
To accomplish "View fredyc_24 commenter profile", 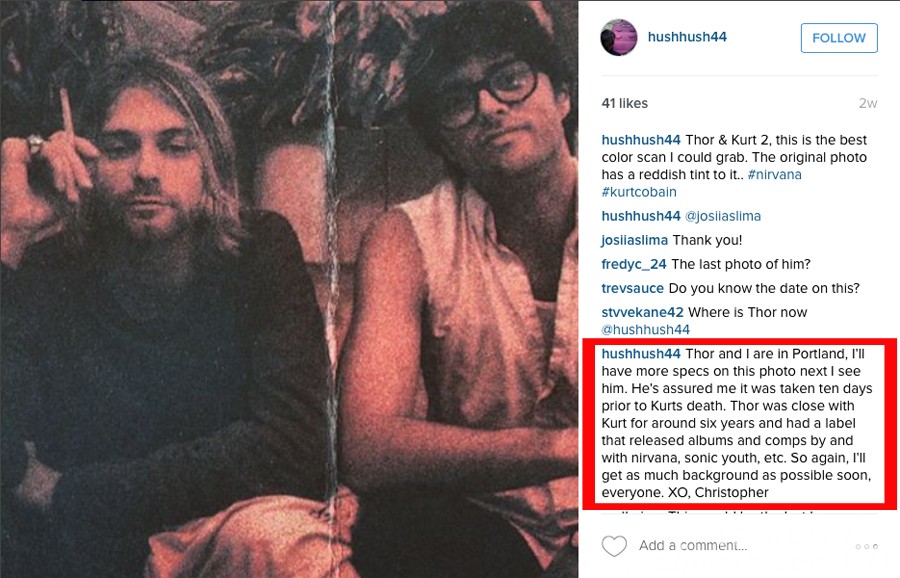I will tap(634, 264).
